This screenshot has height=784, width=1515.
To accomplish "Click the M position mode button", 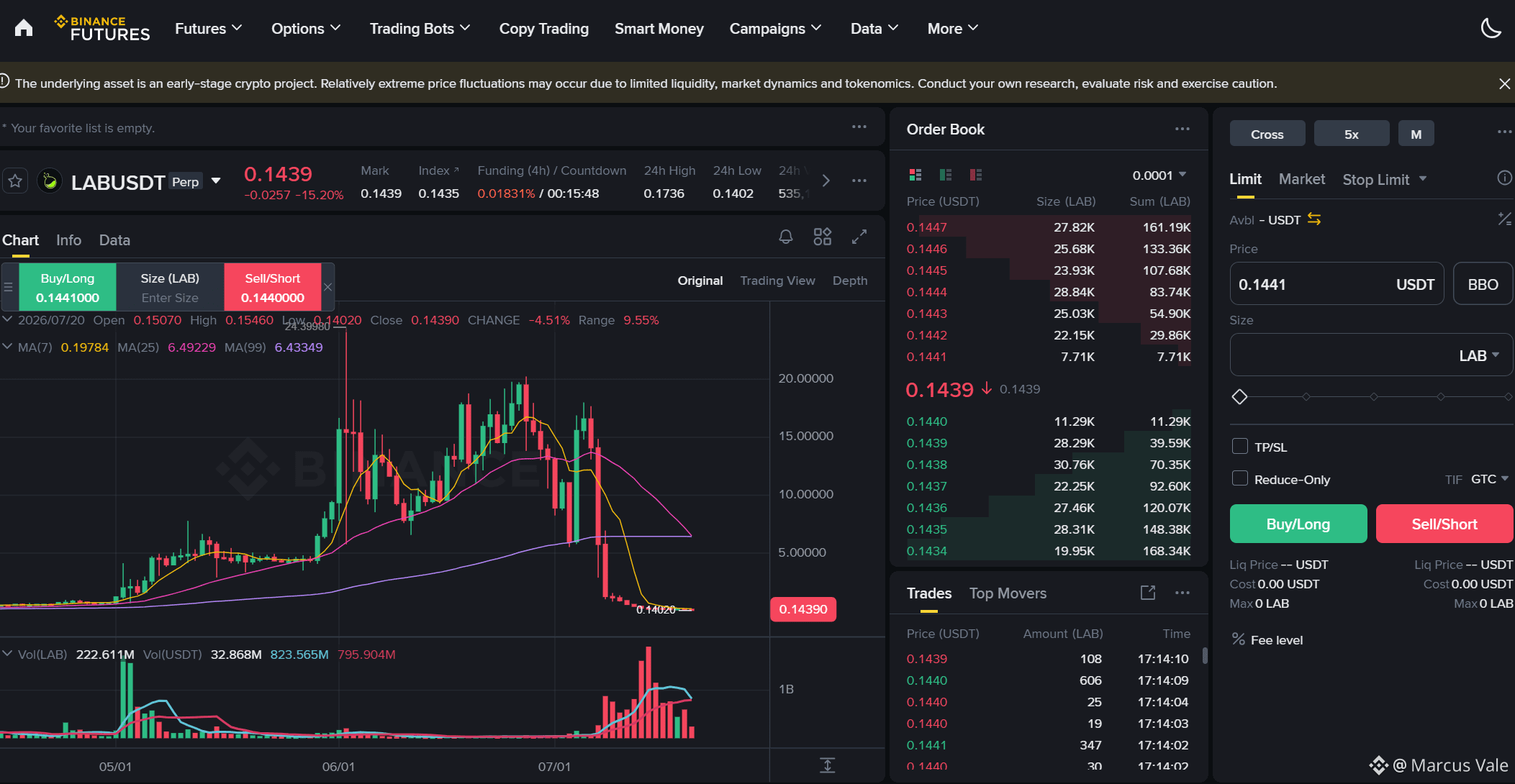I will point(1416,134).
